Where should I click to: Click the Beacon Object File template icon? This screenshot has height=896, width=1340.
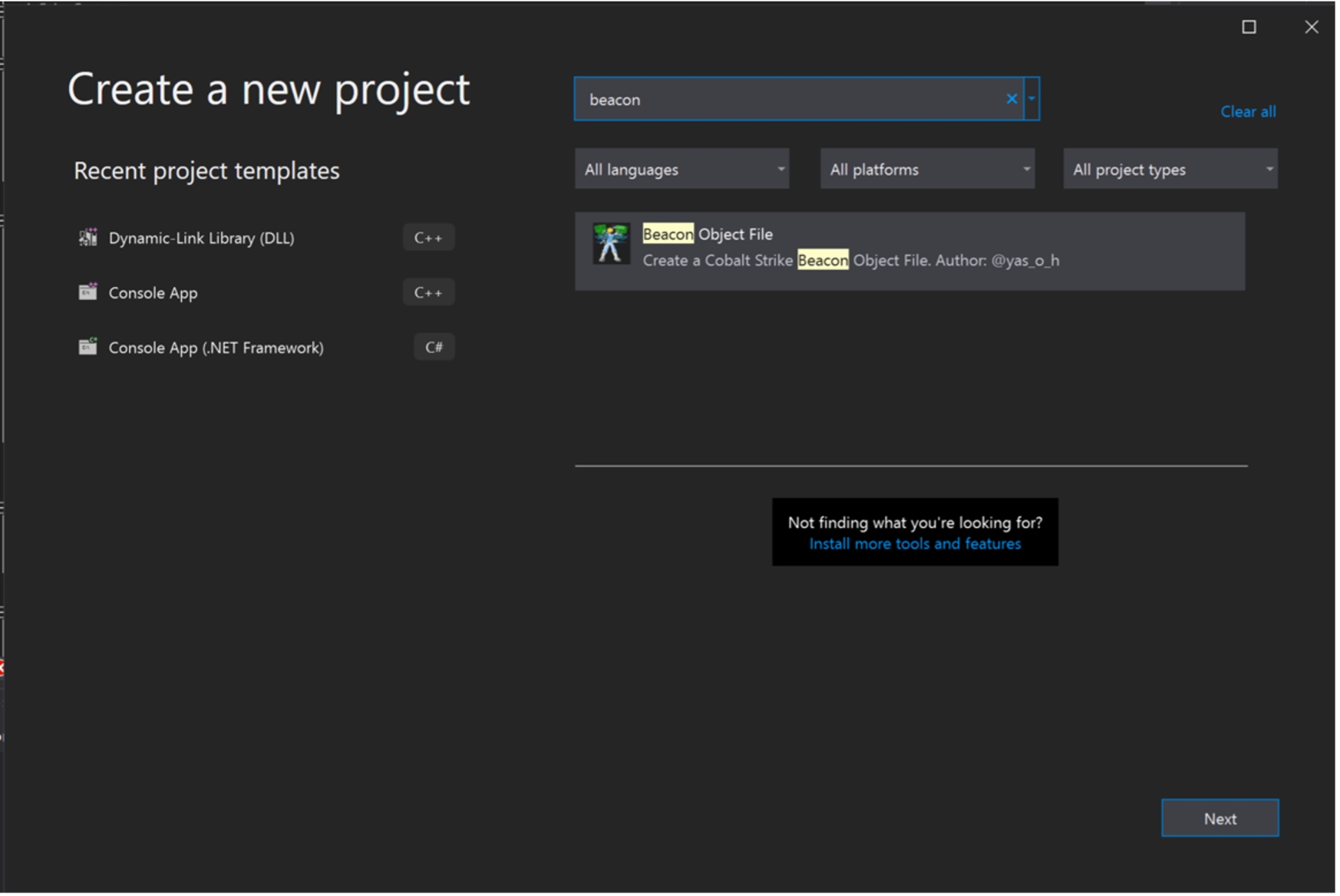point(611,244)
